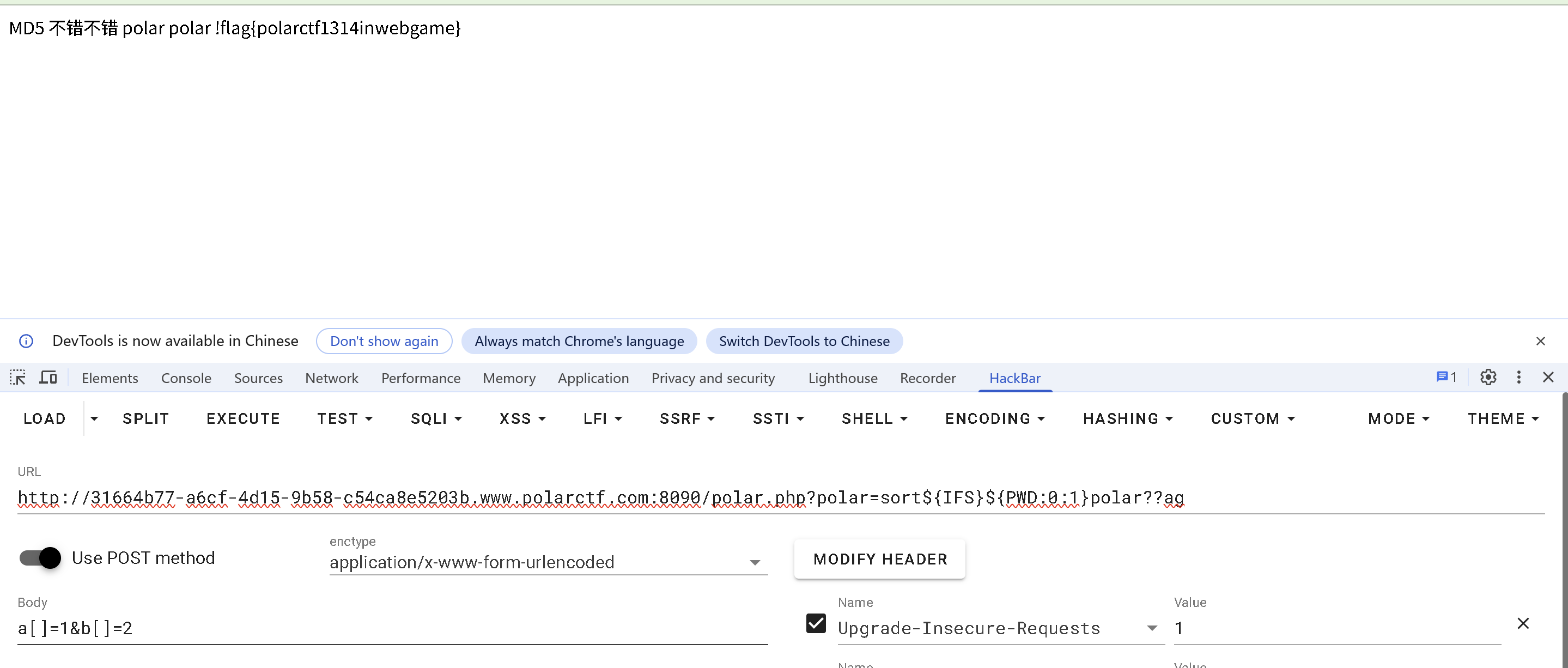Open the ENCODING dropdown menu
Viewport: 1568px width, 668px height.
[995, 419]
